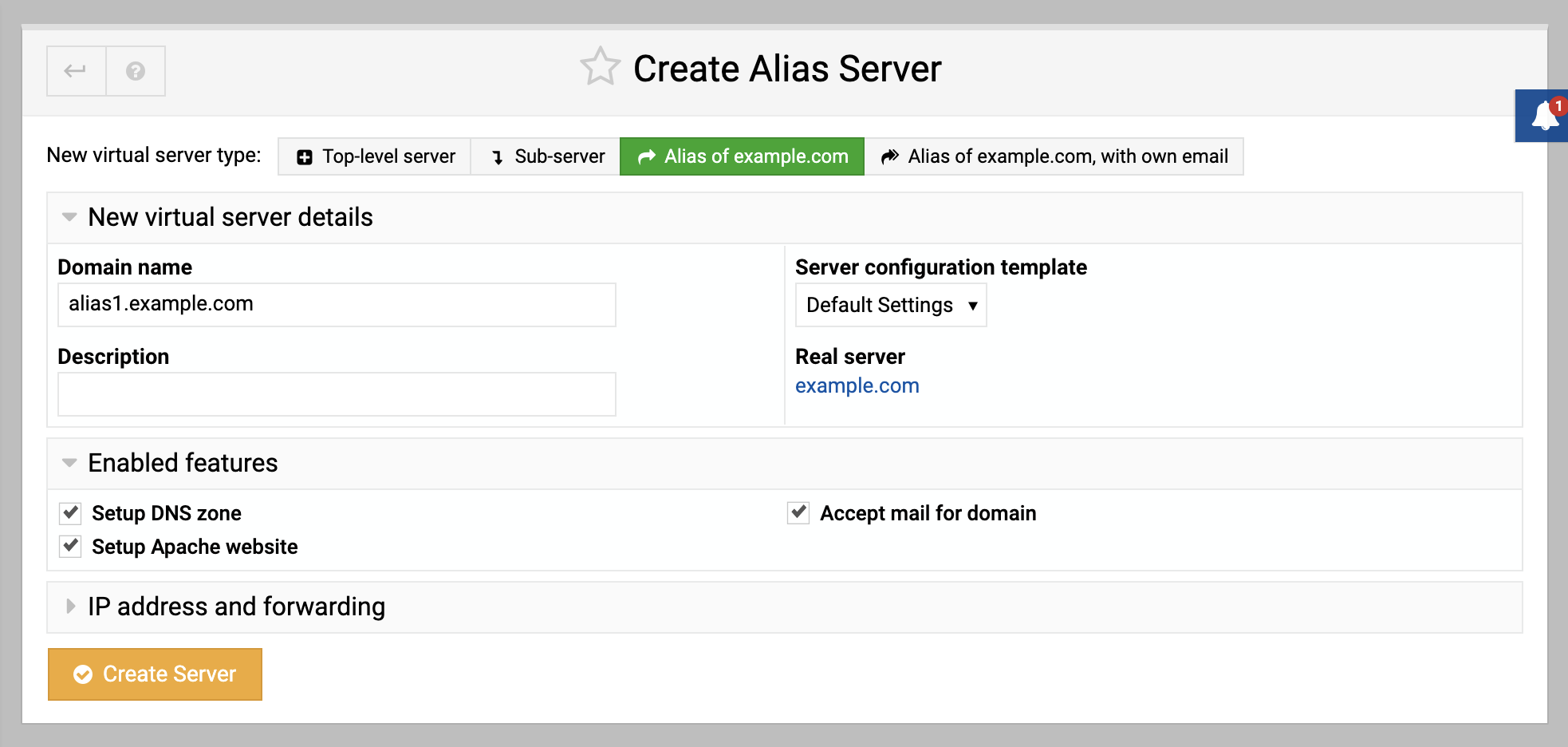Uncheck Setup DNS zone checkbox
1568x747 pixels.
coord(71,512)
